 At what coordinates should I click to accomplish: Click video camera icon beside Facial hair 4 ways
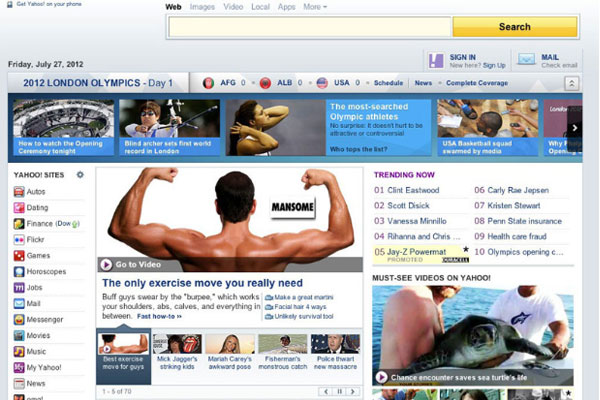tap(269, 307)
